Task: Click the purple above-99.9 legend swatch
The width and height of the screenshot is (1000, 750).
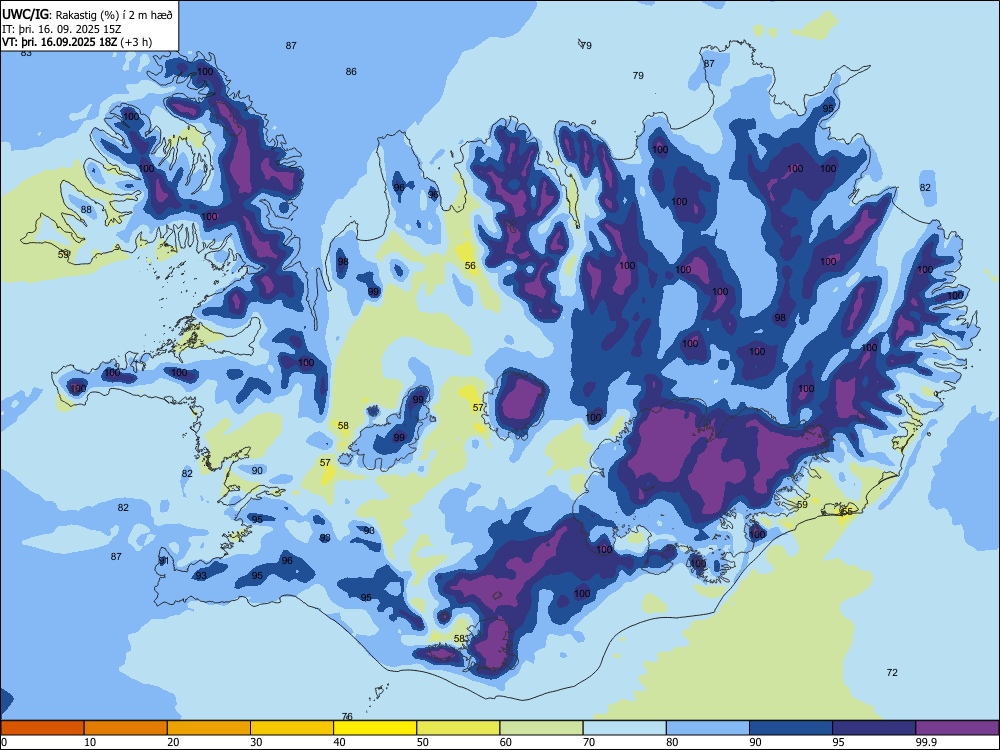Action: pos(957,728)
